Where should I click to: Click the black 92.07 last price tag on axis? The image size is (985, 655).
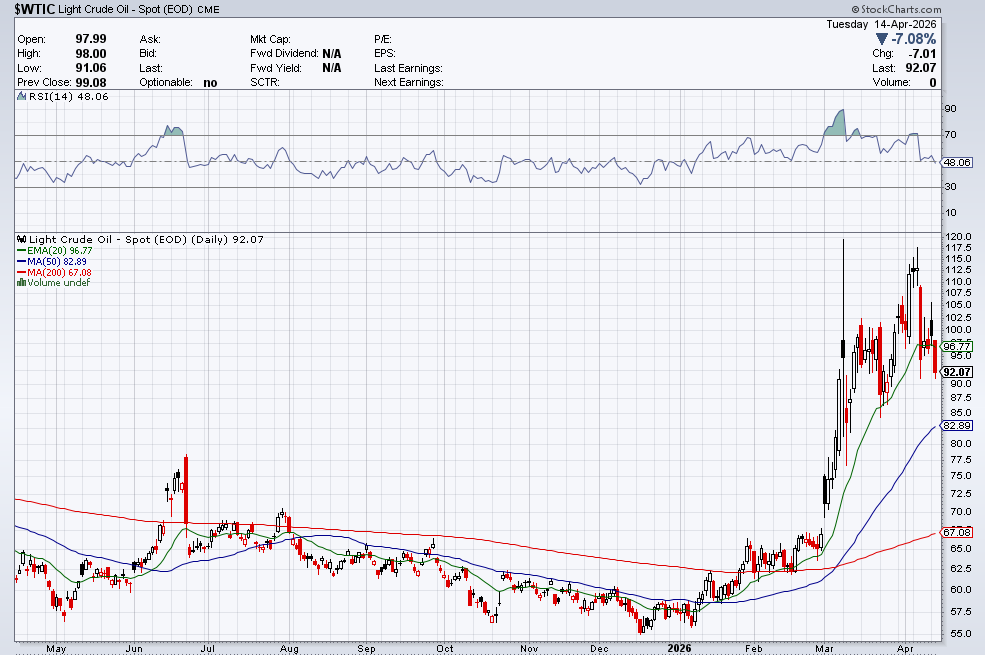pos(957,372)
